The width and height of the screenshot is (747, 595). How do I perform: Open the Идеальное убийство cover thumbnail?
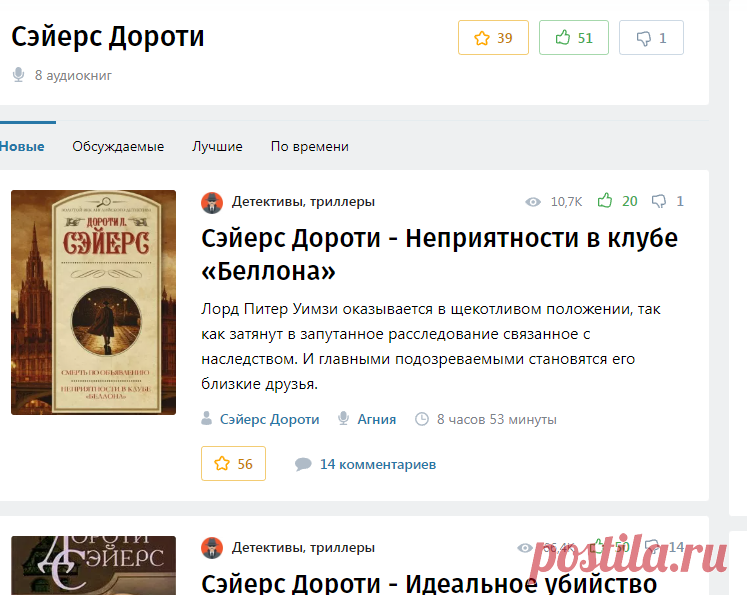coord(93,565)
